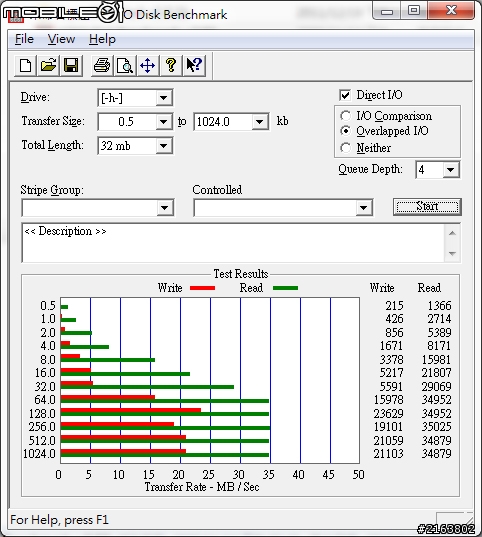Print the benchmark results

(102, 65)
